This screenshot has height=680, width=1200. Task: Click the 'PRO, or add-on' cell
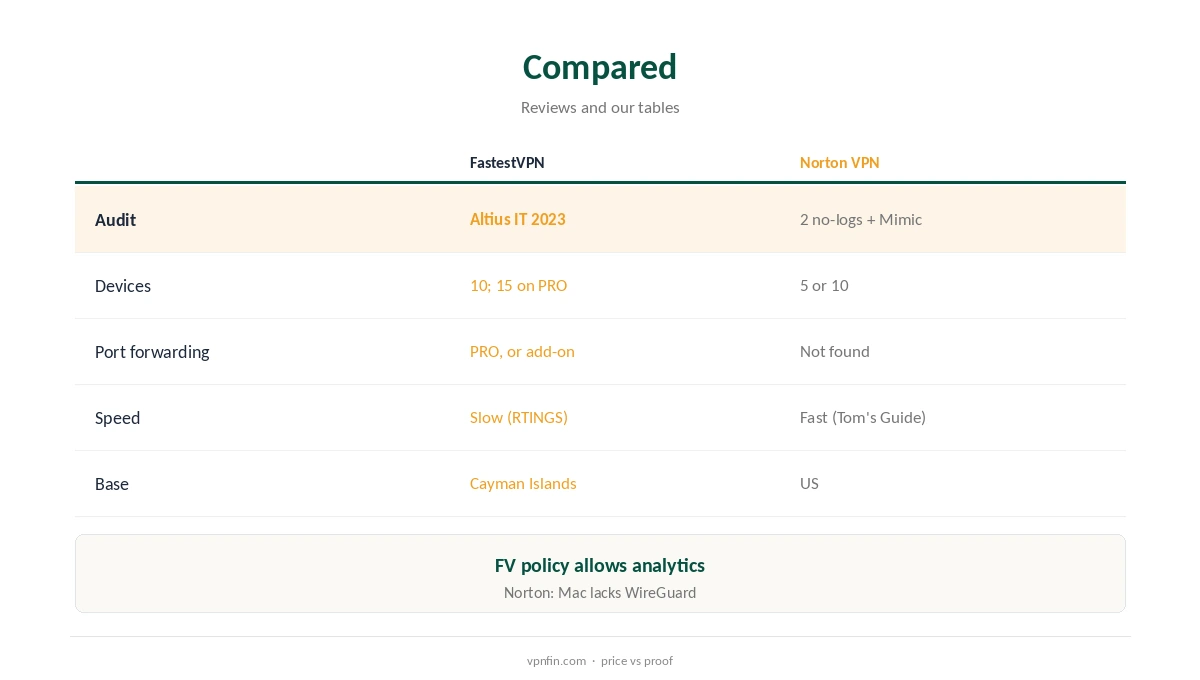pos(522,351)
